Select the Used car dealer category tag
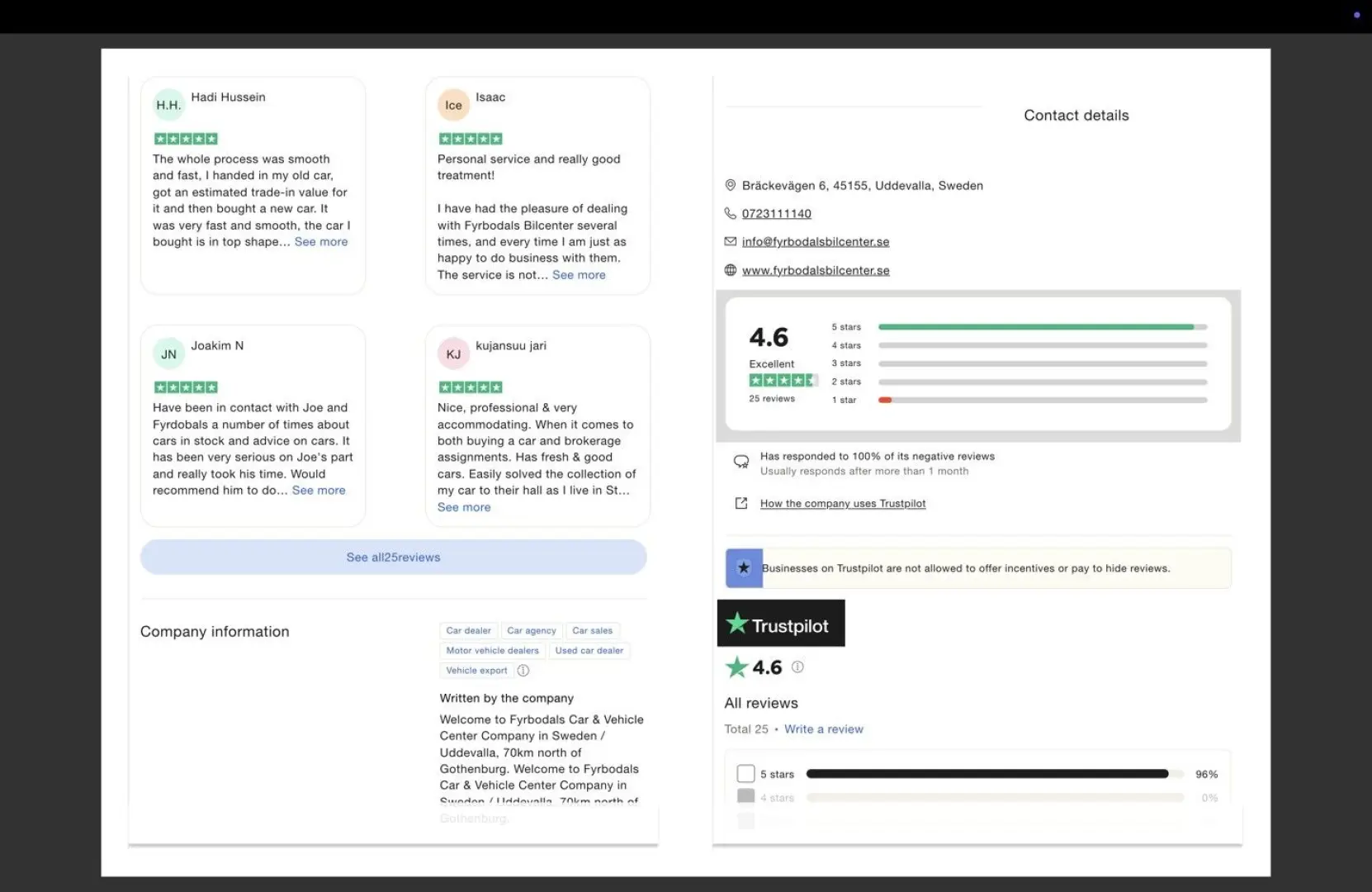Screen dimensions: 1372x892 [589, 651]
